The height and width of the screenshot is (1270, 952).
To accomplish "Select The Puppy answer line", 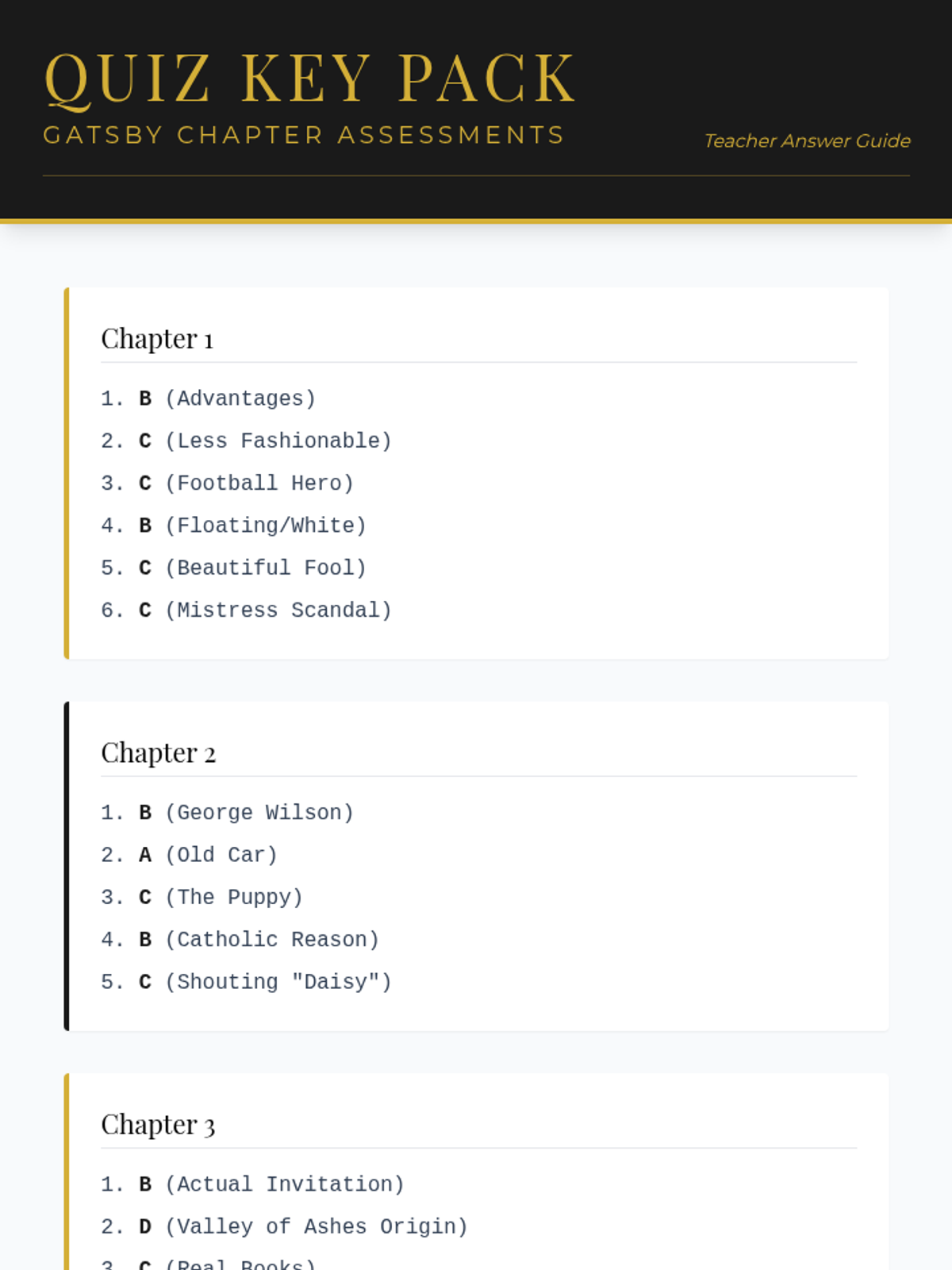I will 202,897.
